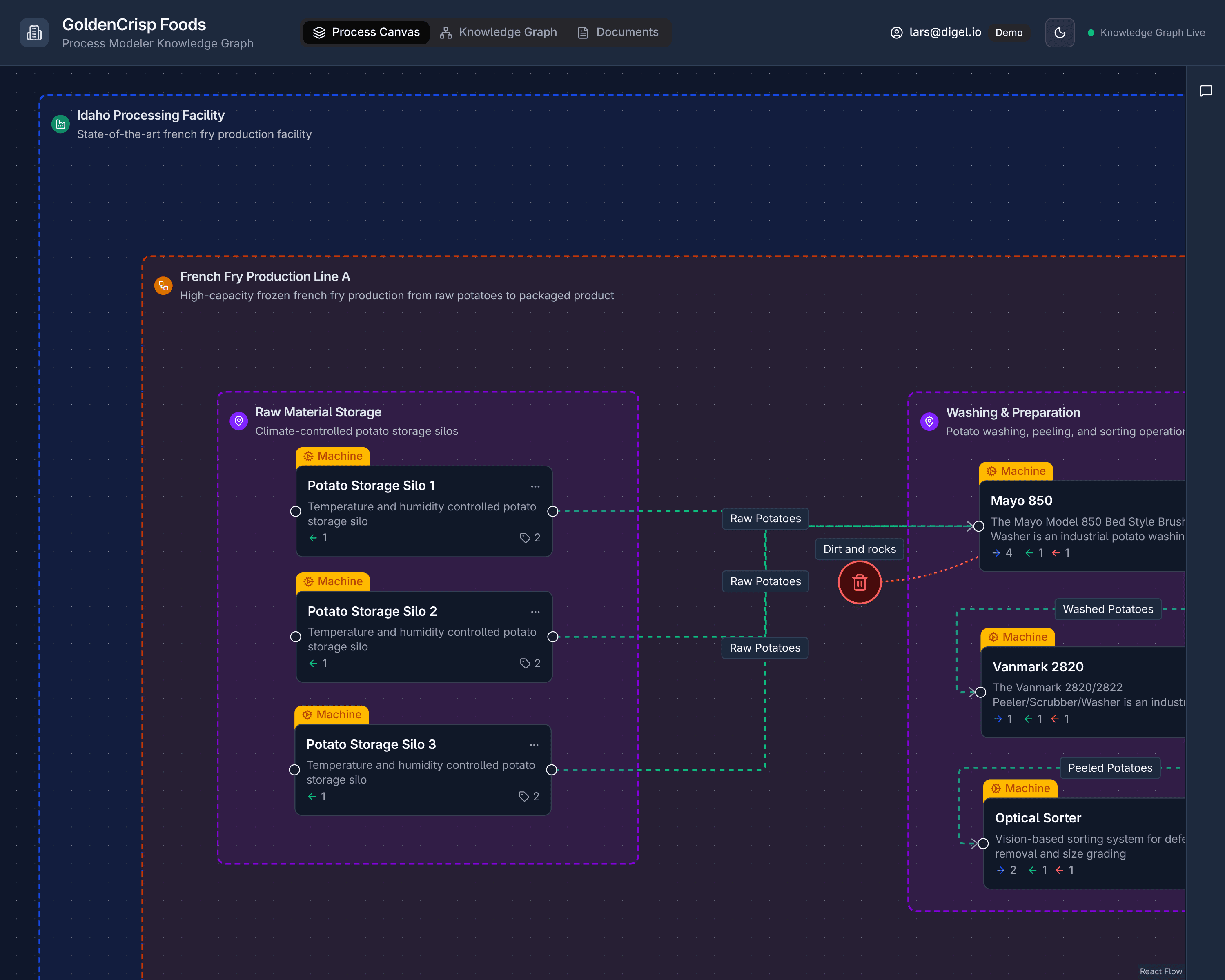Open the Documents tab
The image size is (1225, 980).
[x=618, y=32]
